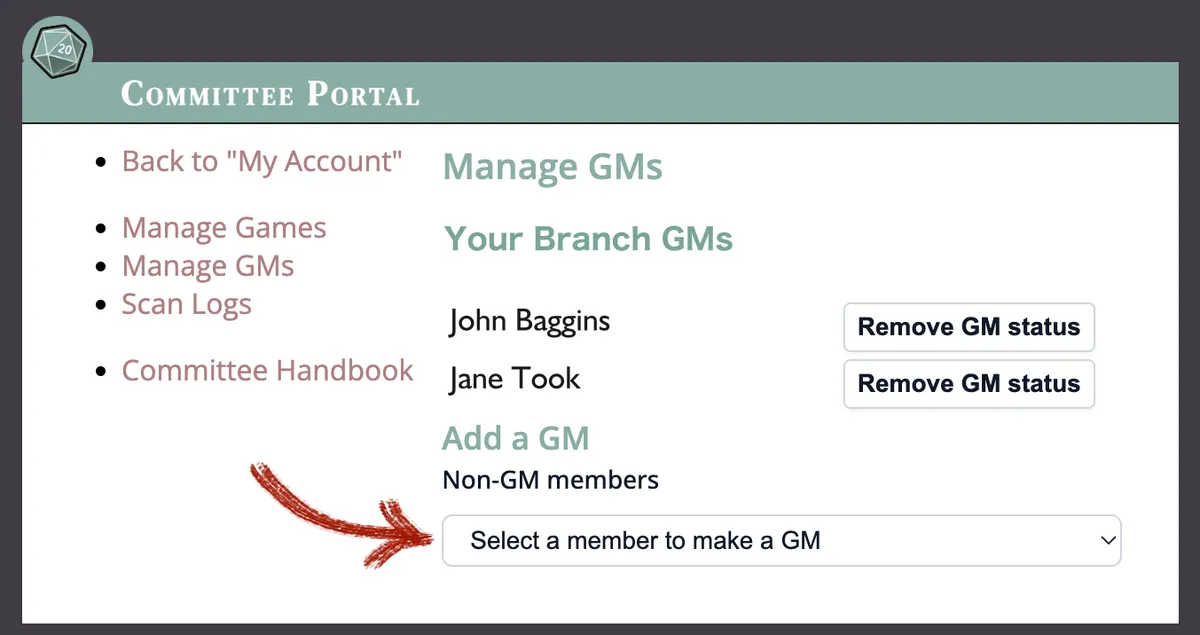Click the red hand-drawn arrow graphic
Viewport: 1200px width, 635px height.
[x=340, y=515]
